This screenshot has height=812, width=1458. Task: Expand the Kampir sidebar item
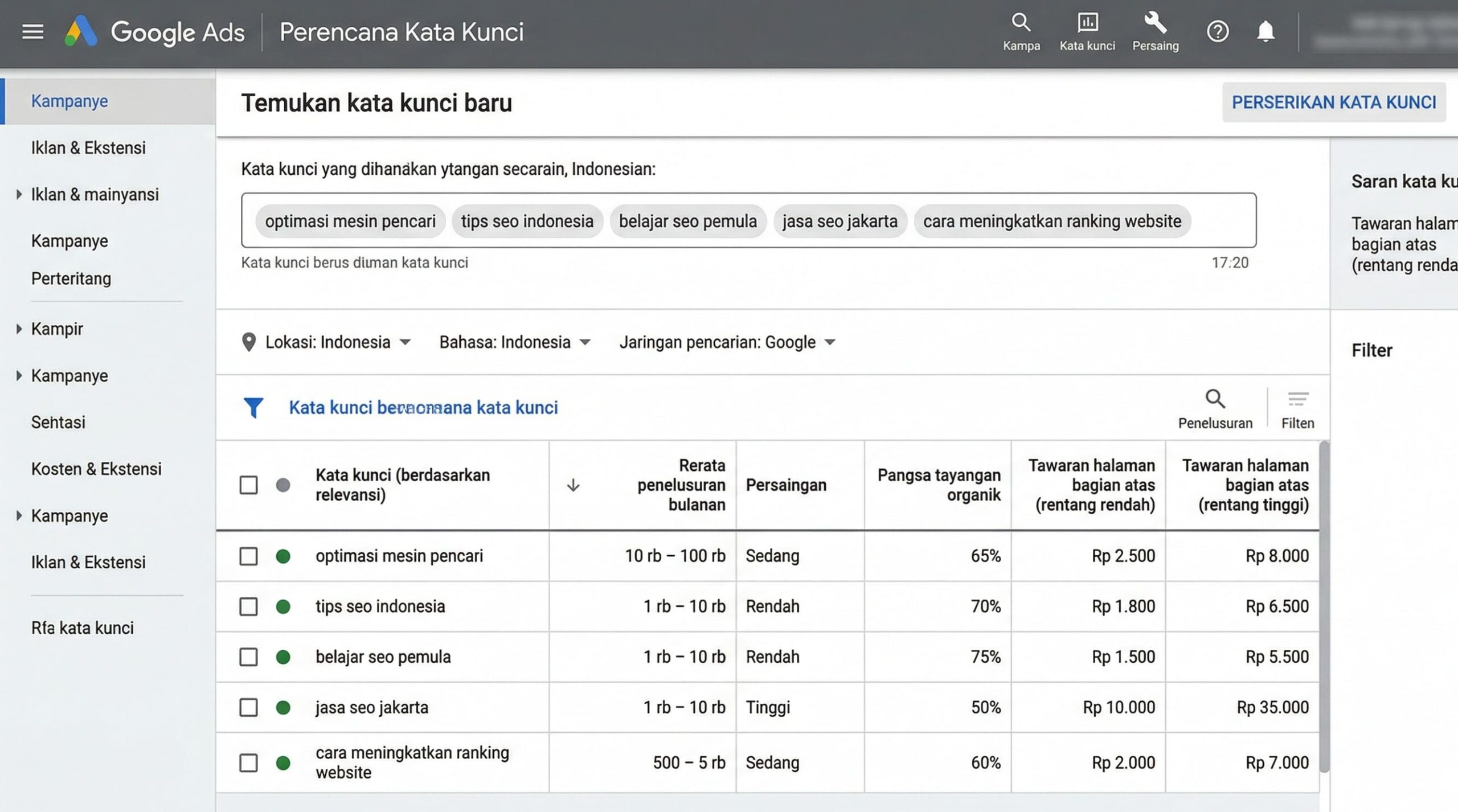click(19, 329)
